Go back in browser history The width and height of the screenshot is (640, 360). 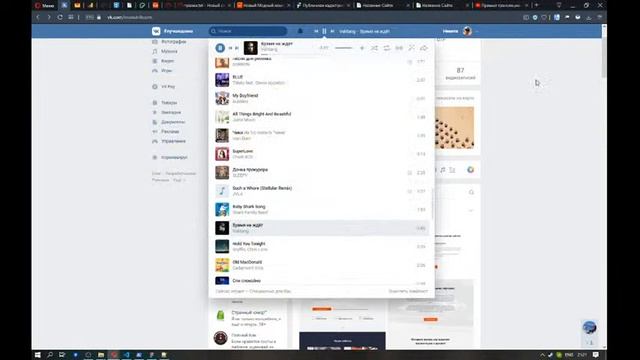(38, 17)
